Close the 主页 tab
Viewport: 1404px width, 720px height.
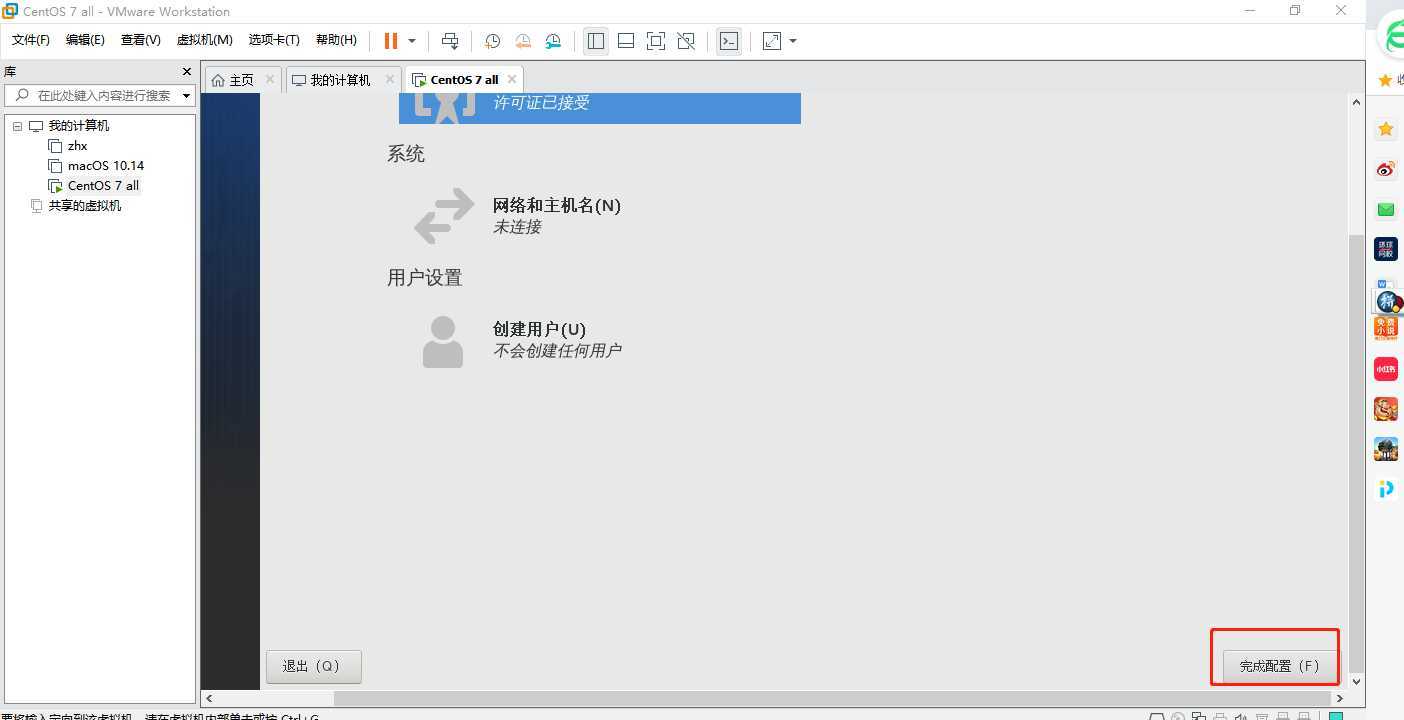[x=270, y=79]
